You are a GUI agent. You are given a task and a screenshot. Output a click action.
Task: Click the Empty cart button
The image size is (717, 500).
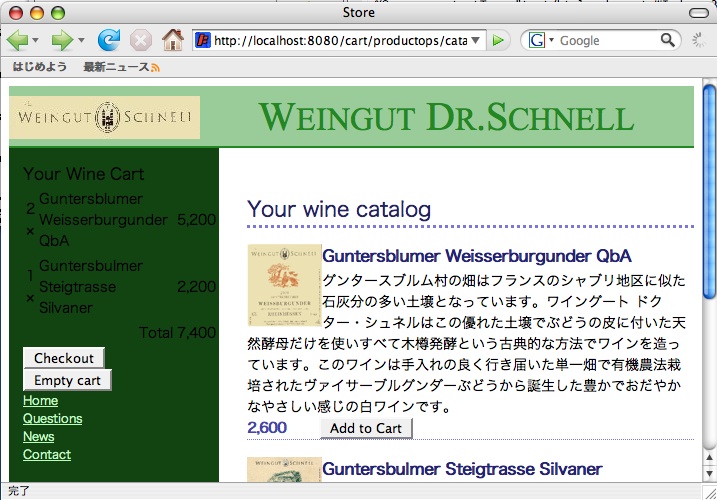pos(67,380)
